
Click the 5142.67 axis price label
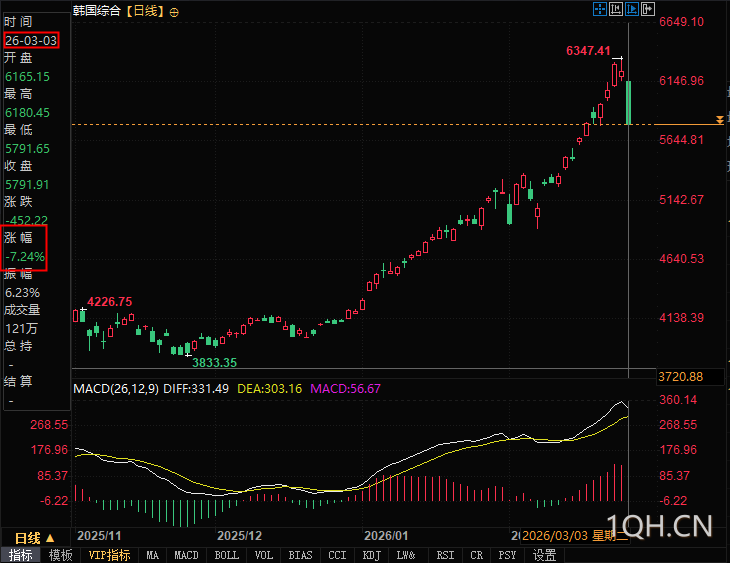682,200
